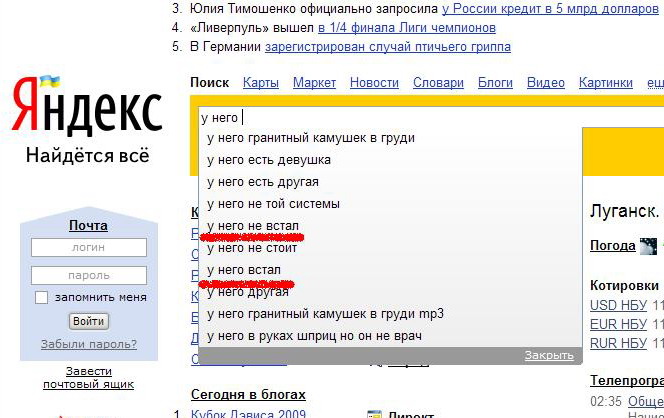The height and width of the screenshot is (418, 664).
Task: Click the пароль input field
Action: click(89, 275)
